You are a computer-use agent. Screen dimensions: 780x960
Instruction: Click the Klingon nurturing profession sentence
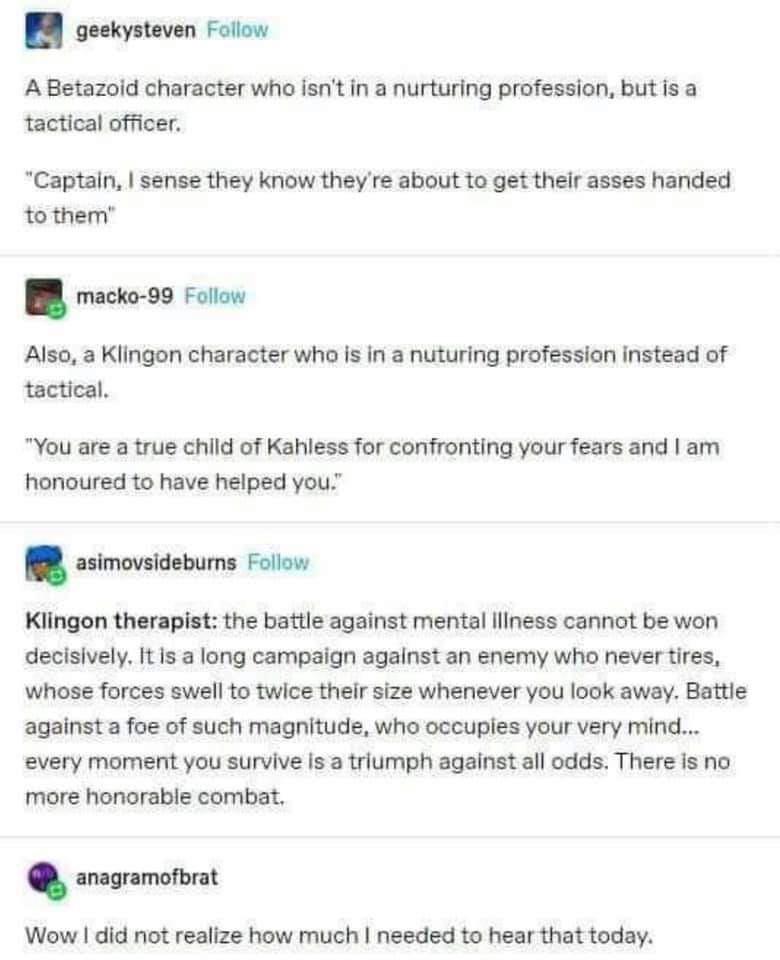376,372
